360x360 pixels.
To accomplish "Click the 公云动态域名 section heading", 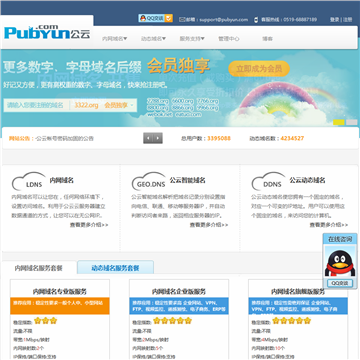I will 307,180.
